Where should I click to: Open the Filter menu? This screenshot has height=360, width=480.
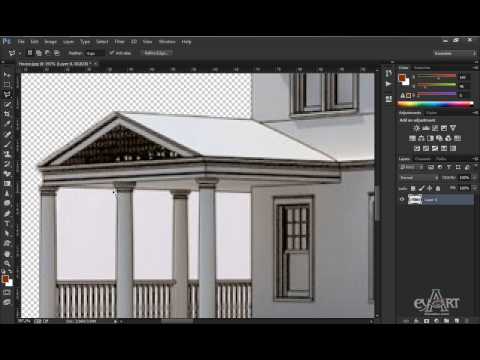point(119,42)
